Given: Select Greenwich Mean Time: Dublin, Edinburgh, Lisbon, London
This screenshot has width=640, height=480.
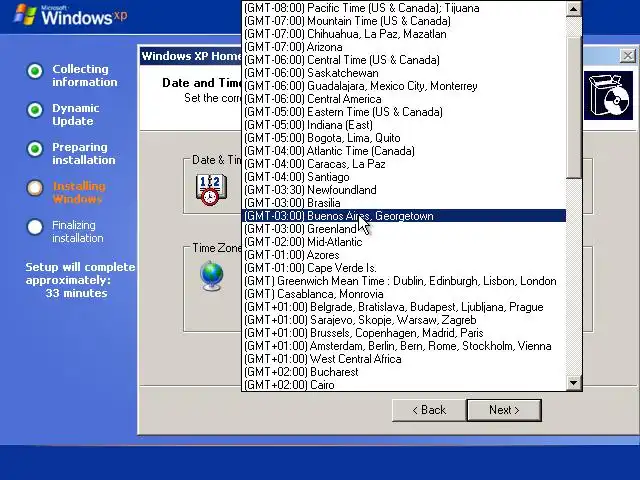Looking at the screenshot, I should [x=404, y=281].
